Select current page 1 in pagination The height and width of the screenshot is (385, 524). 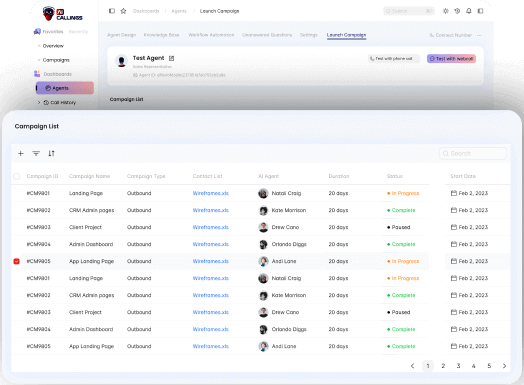(x=428, y=366)
